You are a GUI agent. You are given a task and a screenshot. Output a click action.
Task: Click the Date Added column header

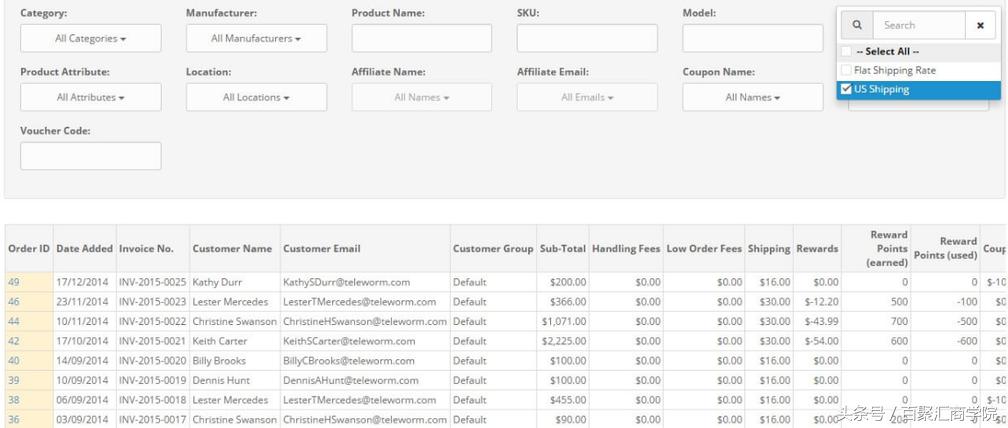pyautogui.click(x=84, y=248)
